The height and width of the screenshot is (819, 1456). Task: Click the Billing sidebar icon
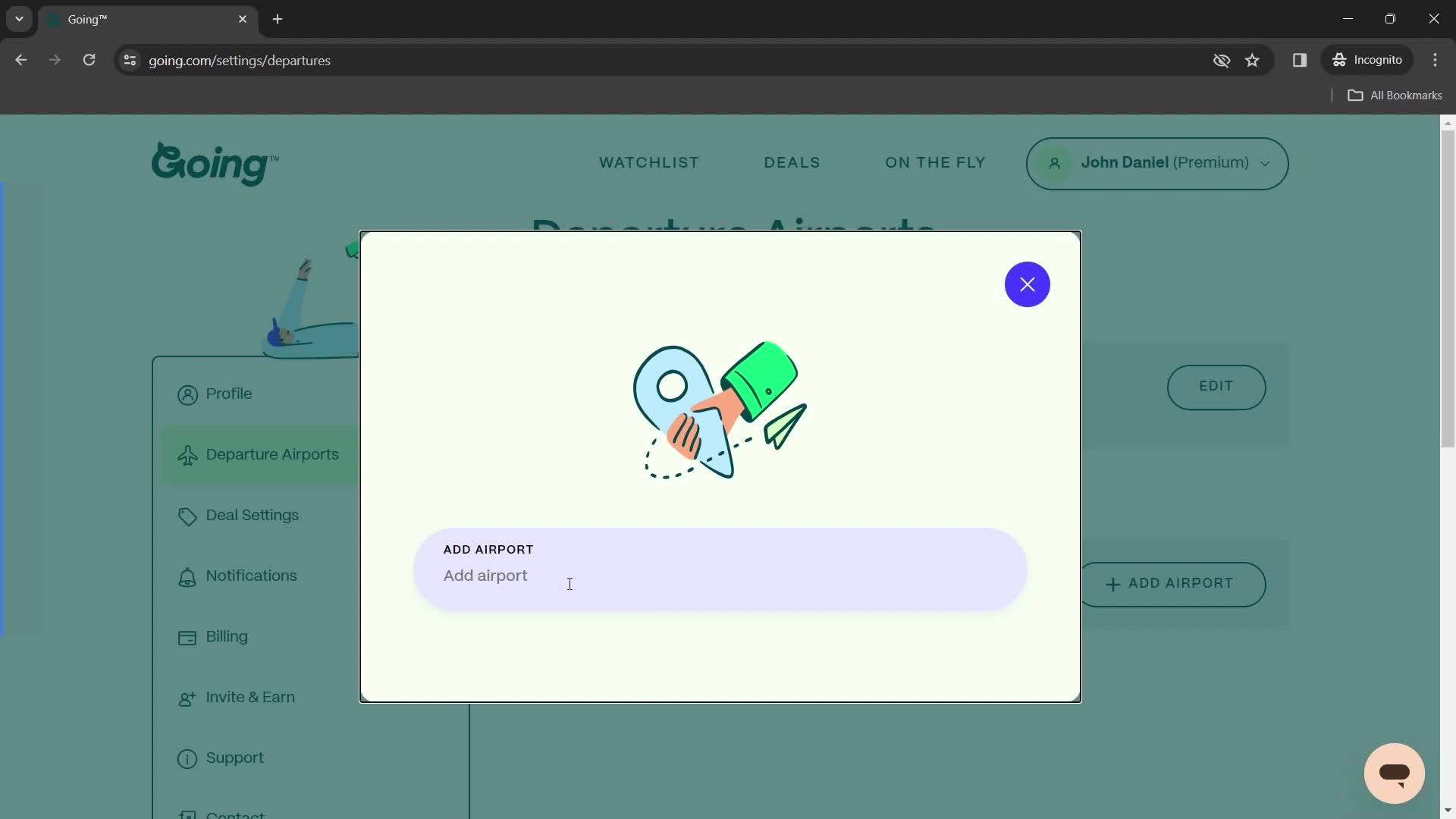click(187, 638)
